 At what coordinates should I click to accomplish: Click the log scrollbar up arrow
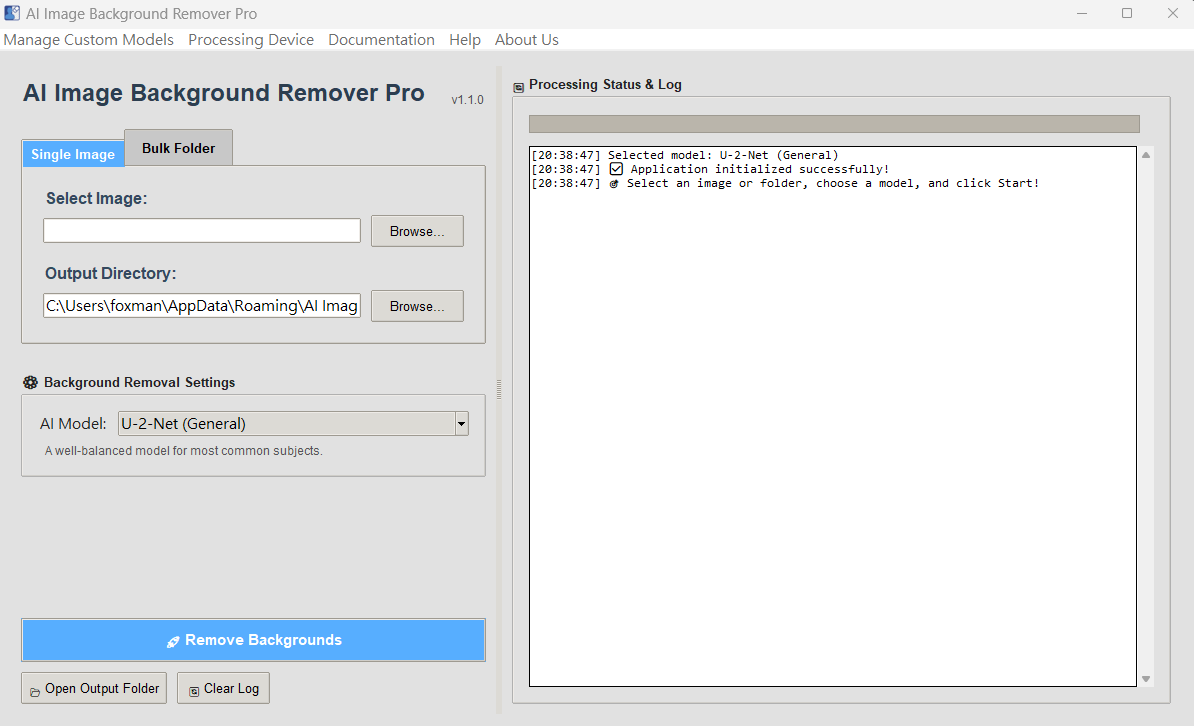1146,154
